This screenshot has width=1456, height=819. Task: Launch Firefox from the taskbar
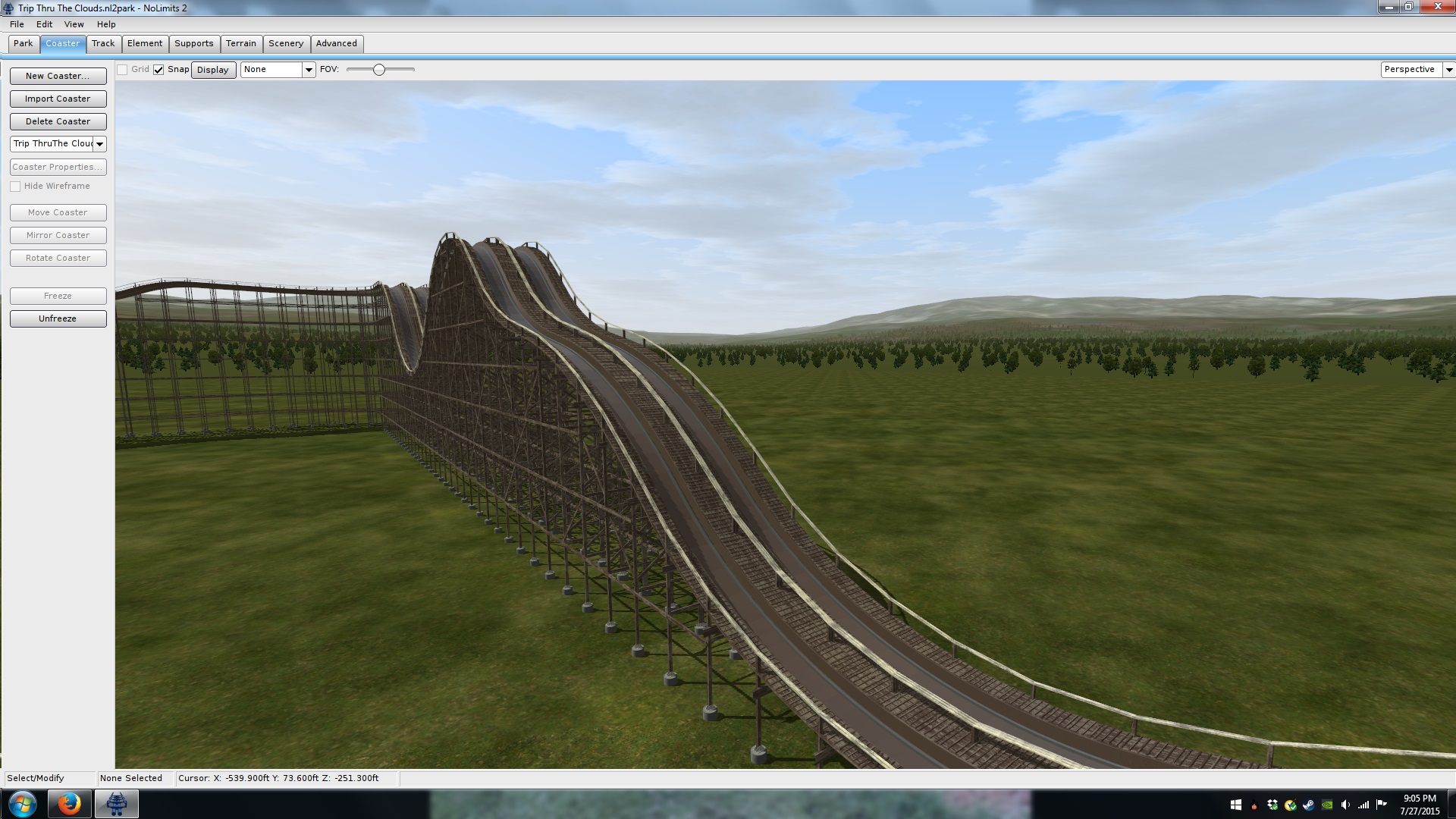69,804
